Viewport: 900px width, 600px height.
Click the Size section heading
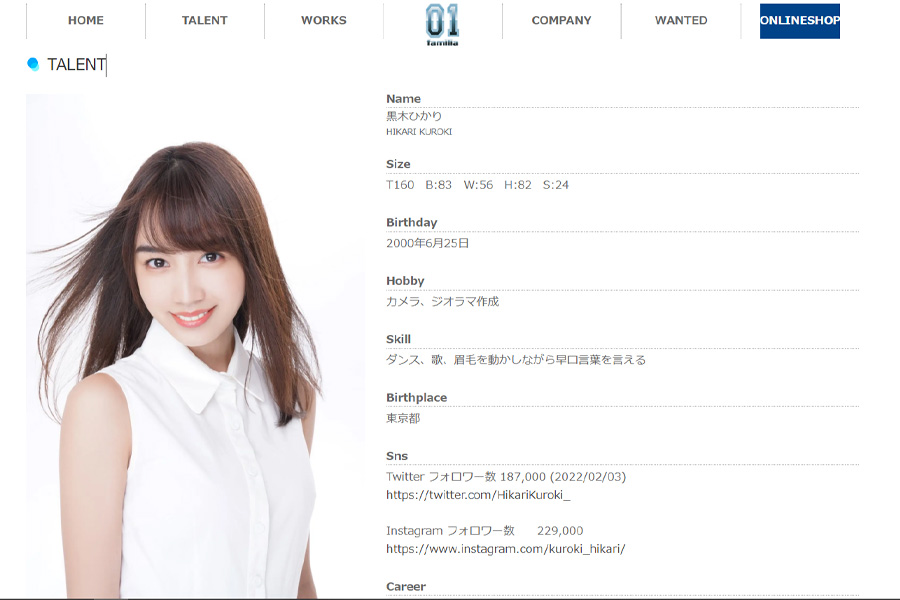[x=399, y=163]
